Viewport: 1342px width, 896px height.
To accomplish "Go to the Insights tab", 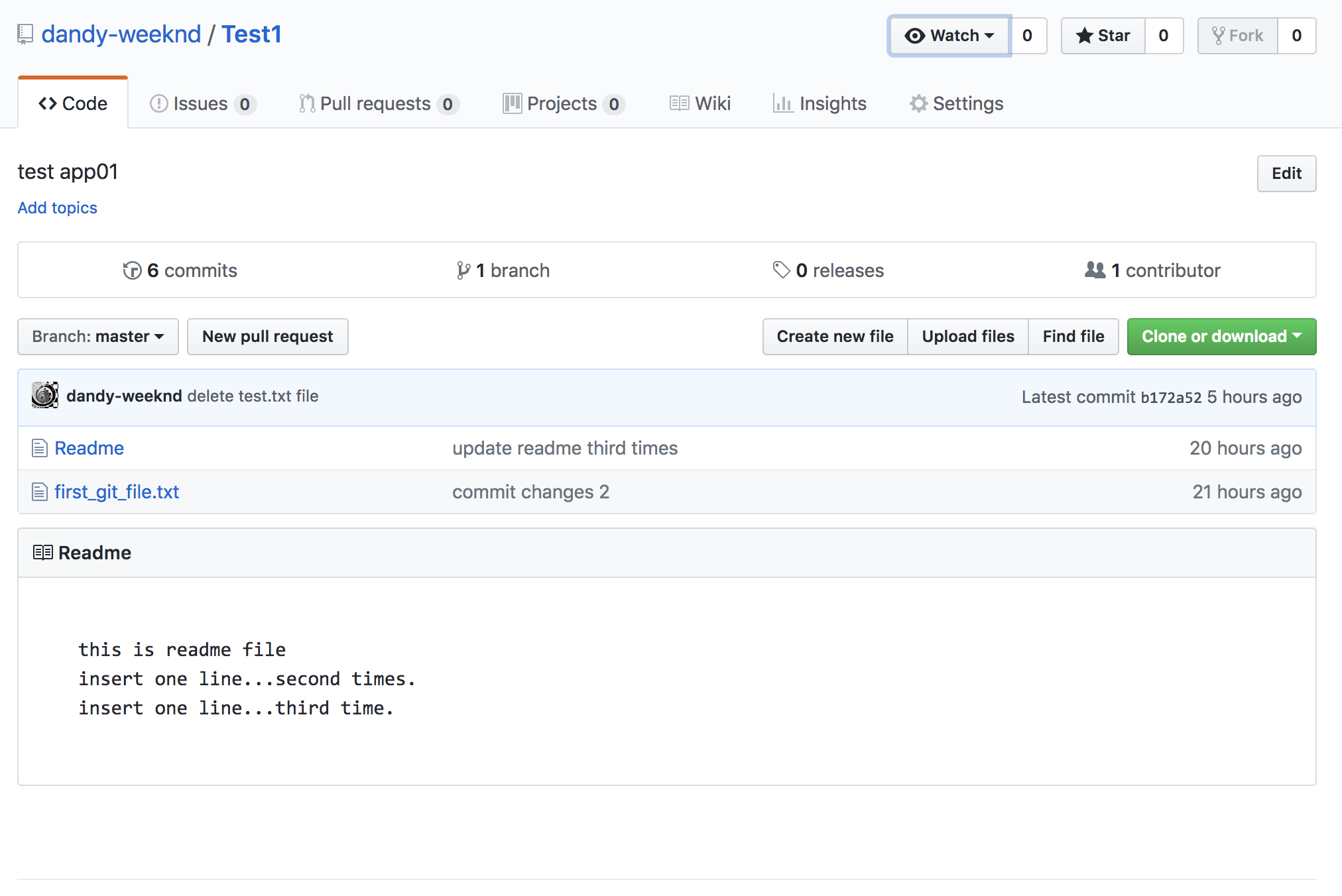I will 820,103.
